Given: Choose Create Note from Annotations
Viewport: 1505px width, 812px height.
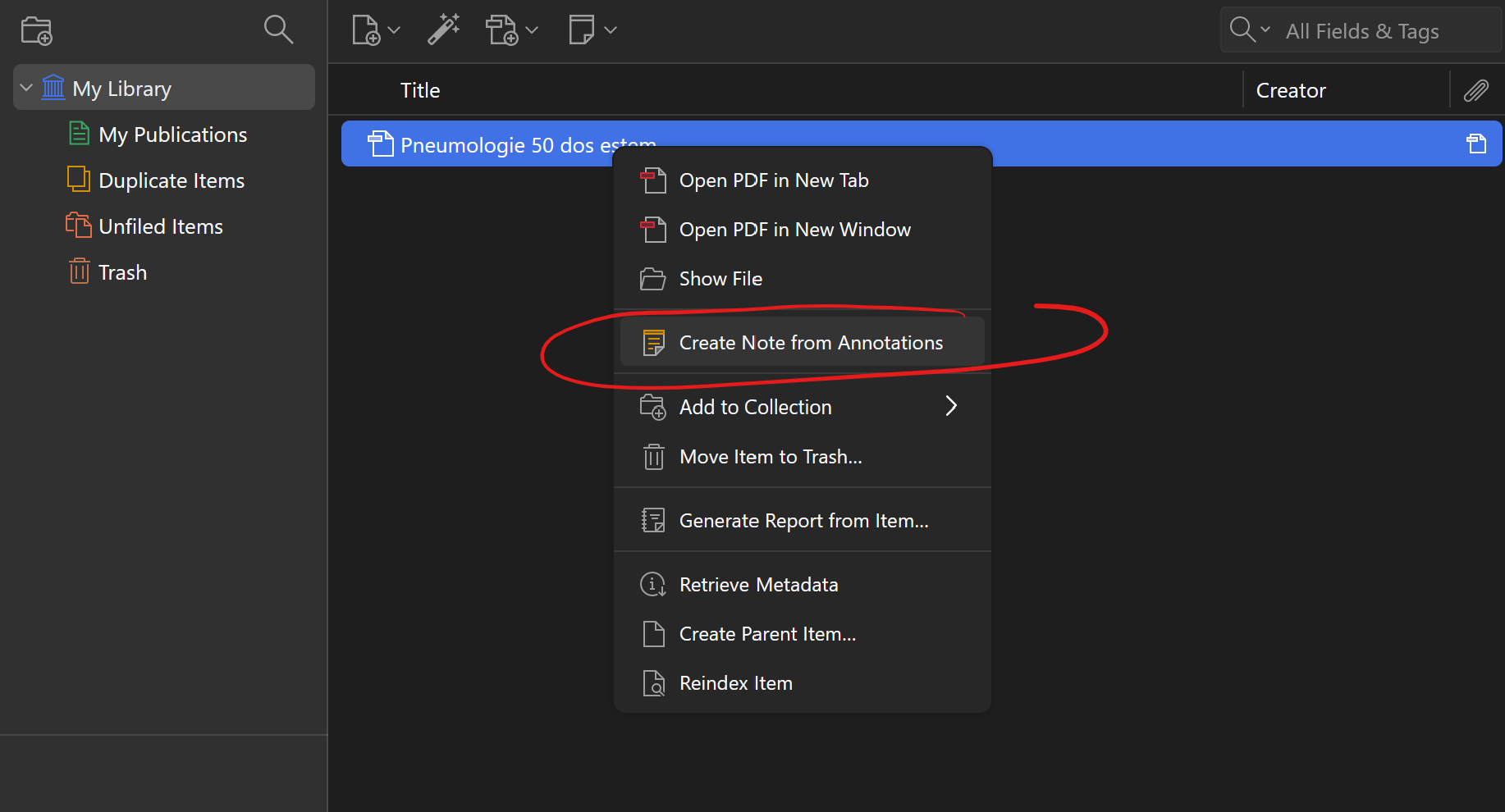Looking at the screenshot, I should (803, 342).
